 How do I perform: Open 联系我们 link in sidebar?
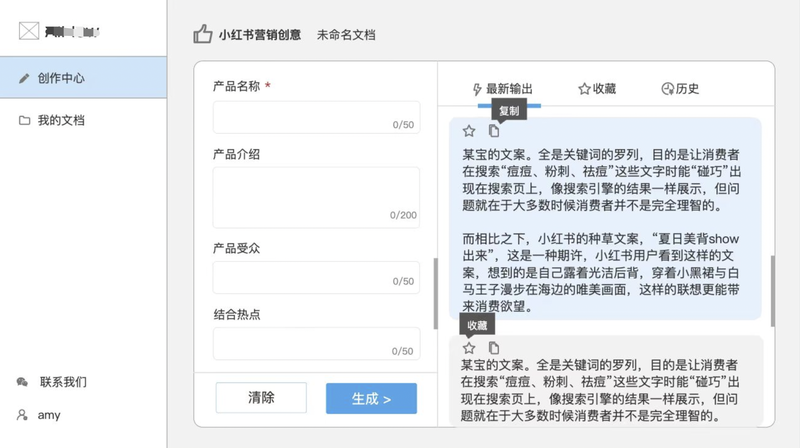[x=63, y=382]
